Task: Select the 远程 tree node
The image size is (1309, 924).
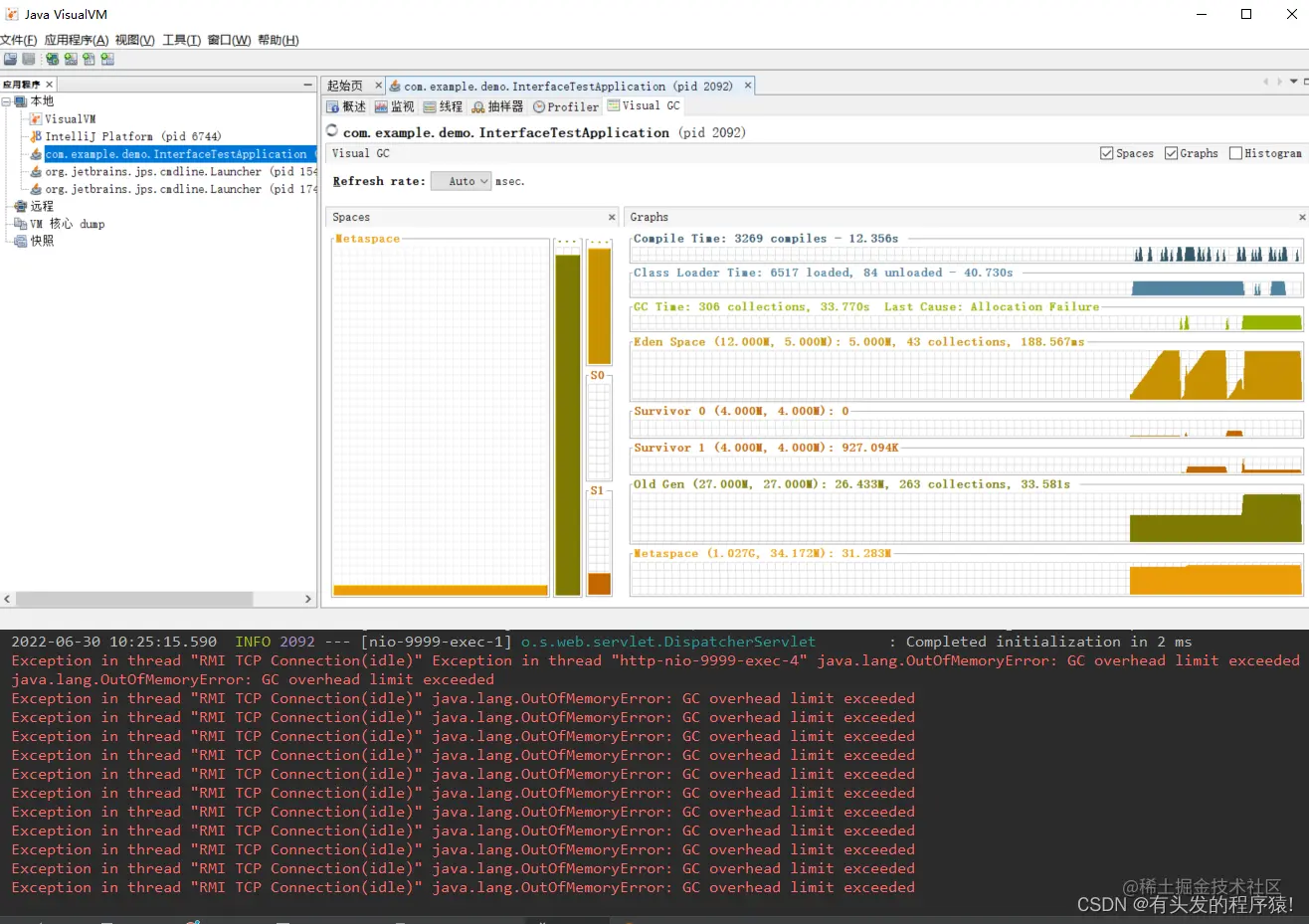Action: [42, 206]
